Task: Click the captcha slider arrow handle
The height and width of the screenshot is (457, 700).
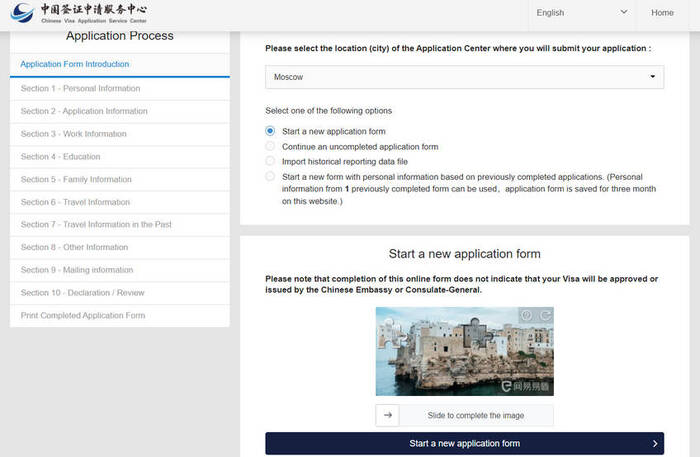Action: tap(387, 415)
